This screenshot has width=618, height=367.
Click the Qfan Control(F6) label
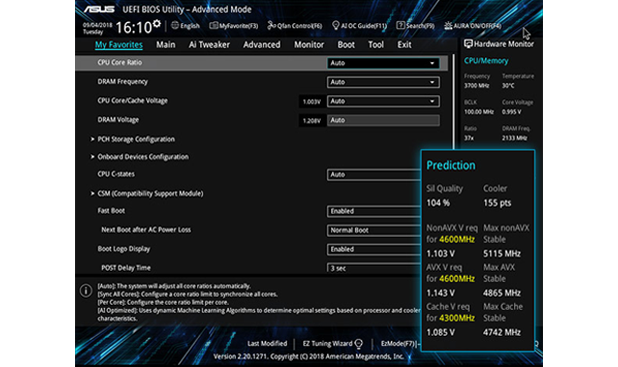(300, 26)
